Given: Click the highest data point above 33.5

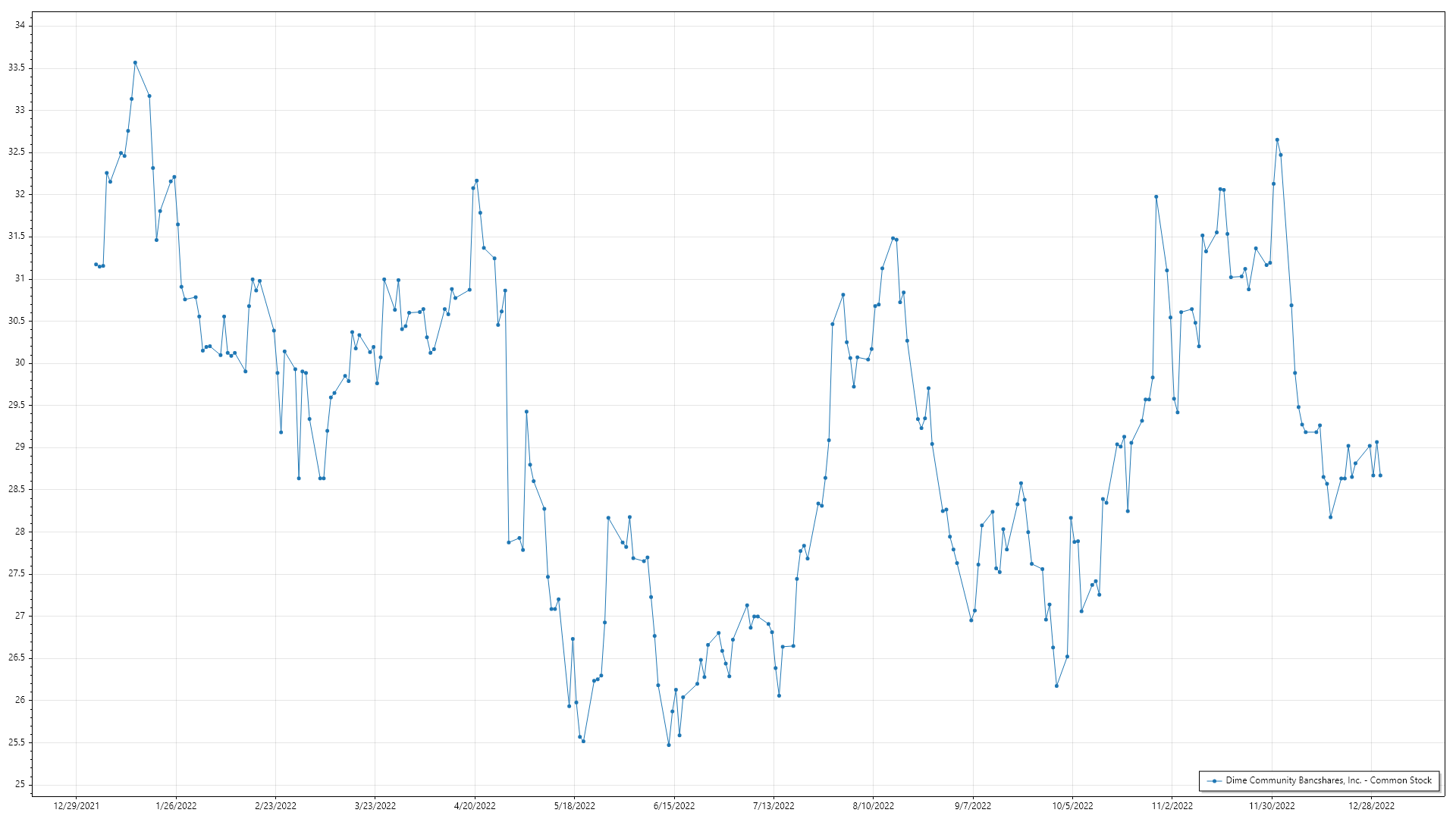Looking at the screenshot, I should [x=135, y=63].
